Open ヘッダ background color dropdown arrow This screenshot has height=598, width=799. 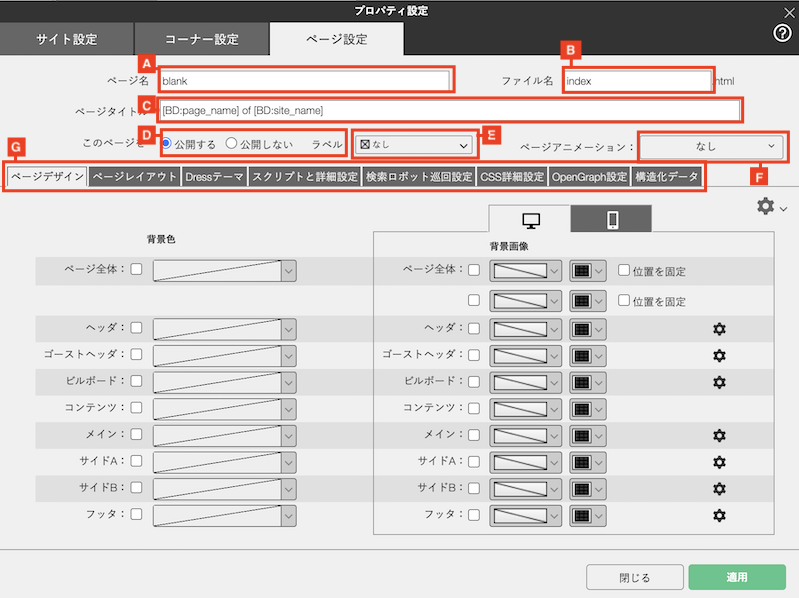pyautogui.click(x=289, y=328)
